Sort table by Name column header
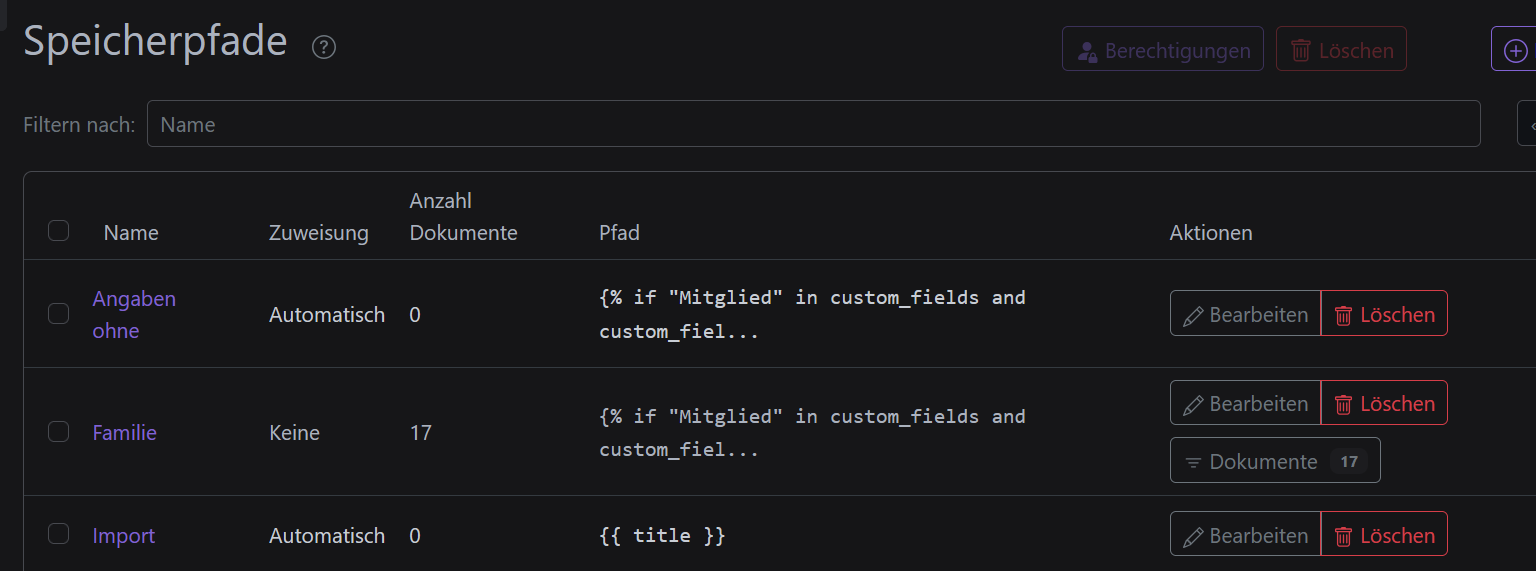 pyautogui.click(x=131, y=233)
